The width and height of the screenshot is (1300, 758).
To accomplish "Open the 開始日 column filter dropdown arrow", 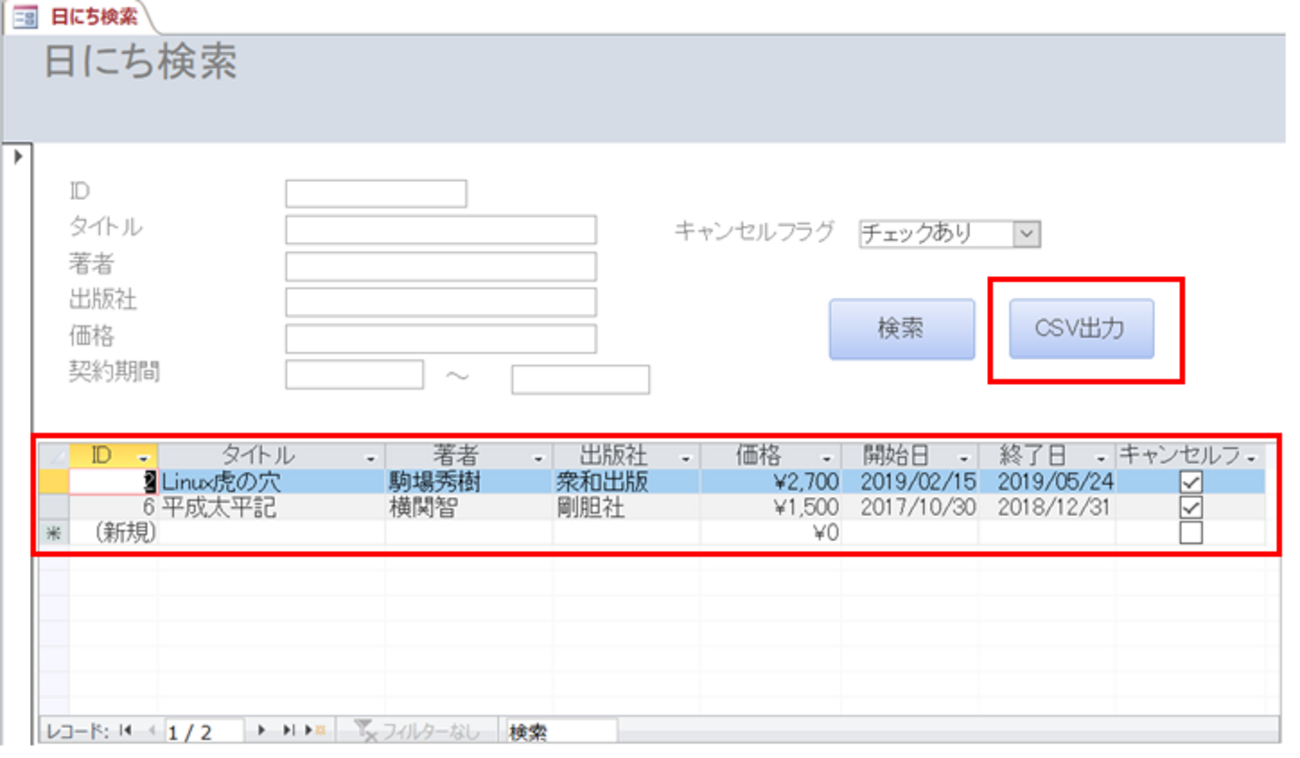I will [x=963, y=457].
